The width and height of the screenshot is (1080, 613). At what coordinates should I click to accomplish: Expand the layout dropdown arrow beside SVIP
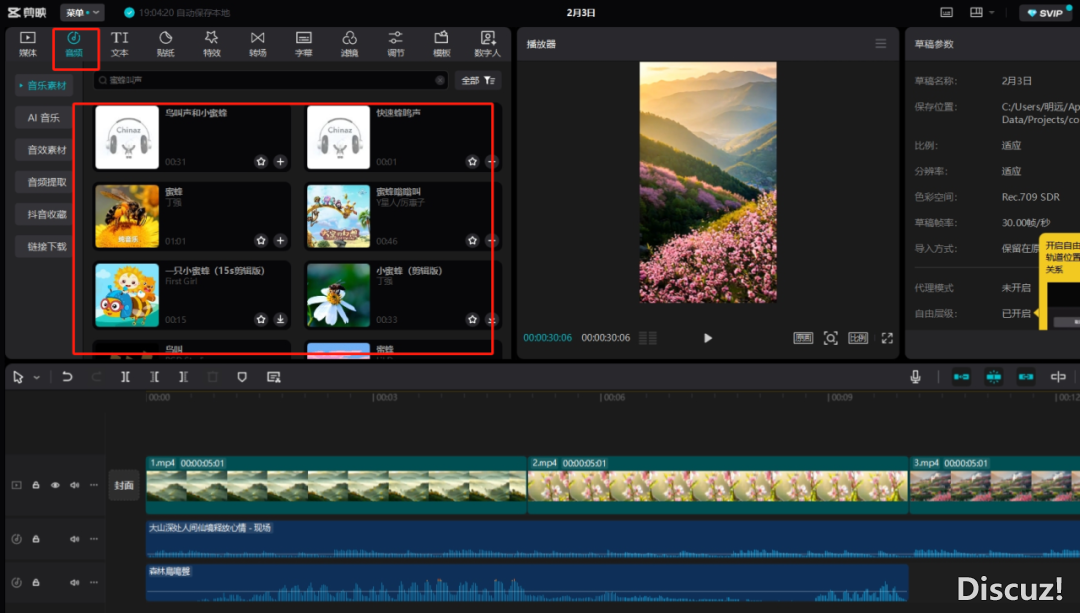point(992,12)
